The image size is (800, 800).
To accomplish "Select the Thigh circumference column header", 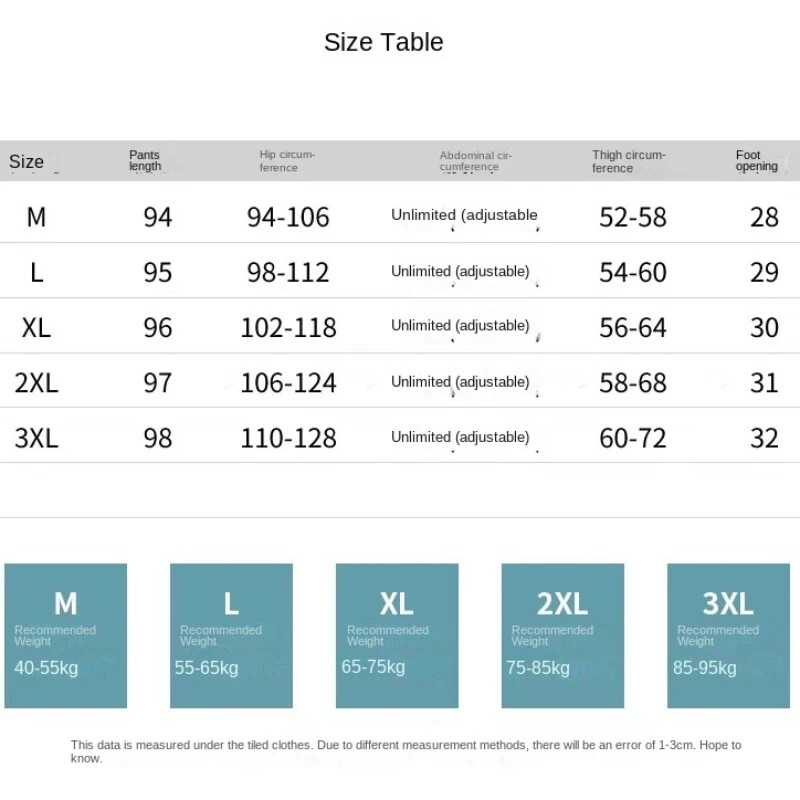I will point(628,161).
